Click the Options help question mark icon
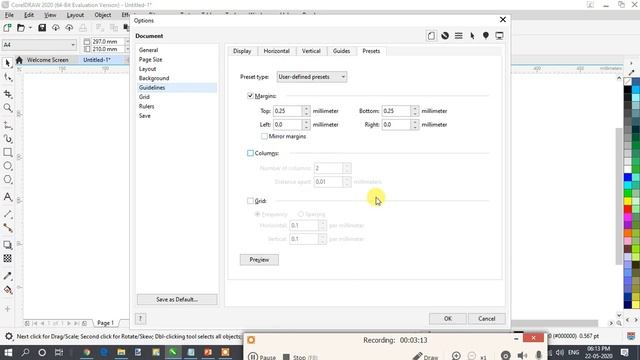Screen dimensions: 640x360 click(140, 318)
